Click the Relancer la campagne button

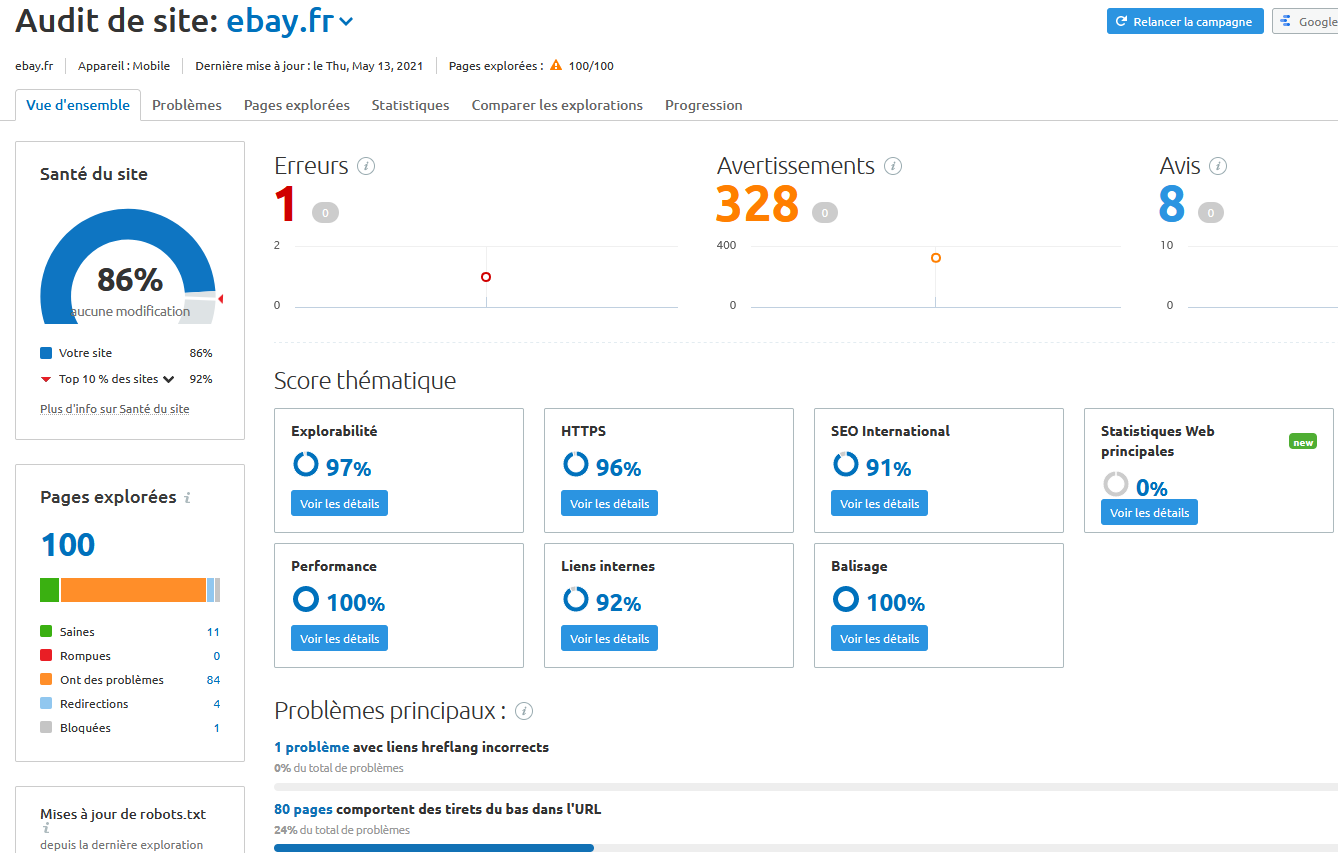point(1185,21)
